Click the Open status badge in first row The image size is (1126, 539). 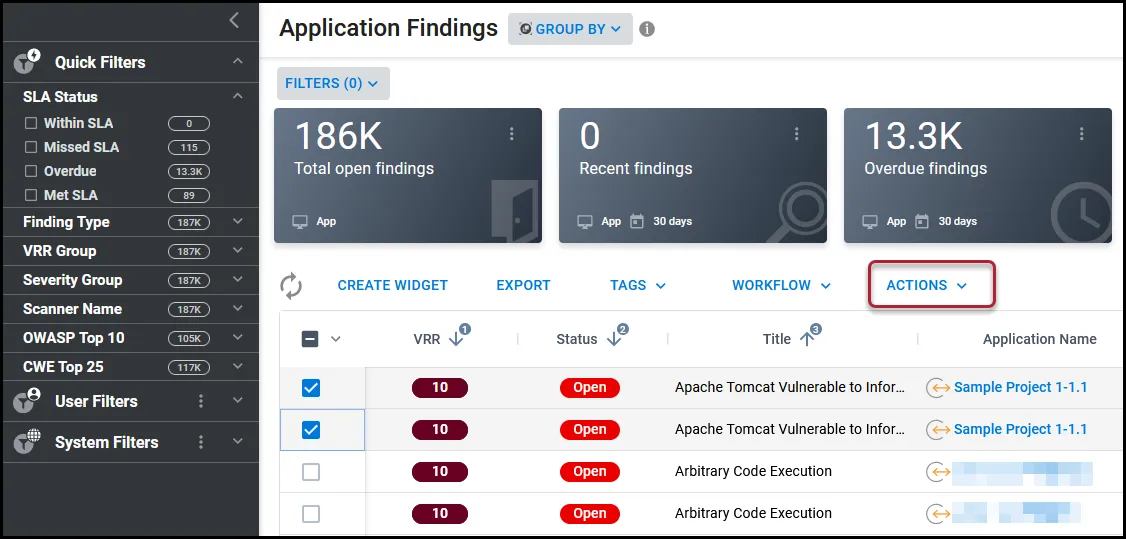[590, 388]
